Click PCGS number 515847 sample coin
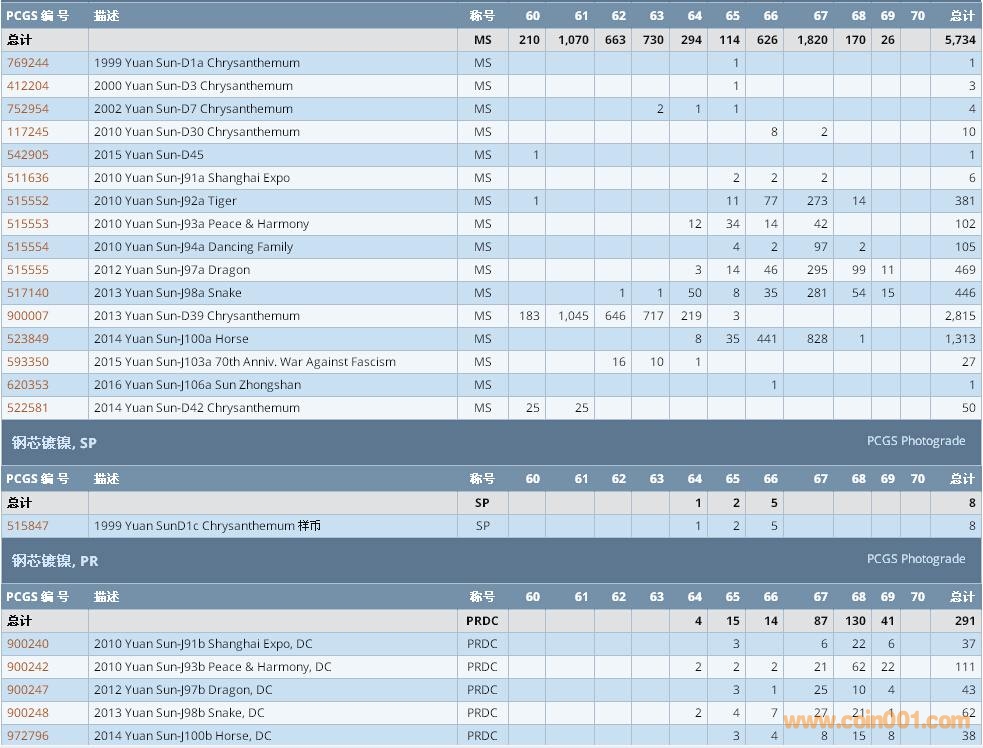 click(x=27, y=526)
